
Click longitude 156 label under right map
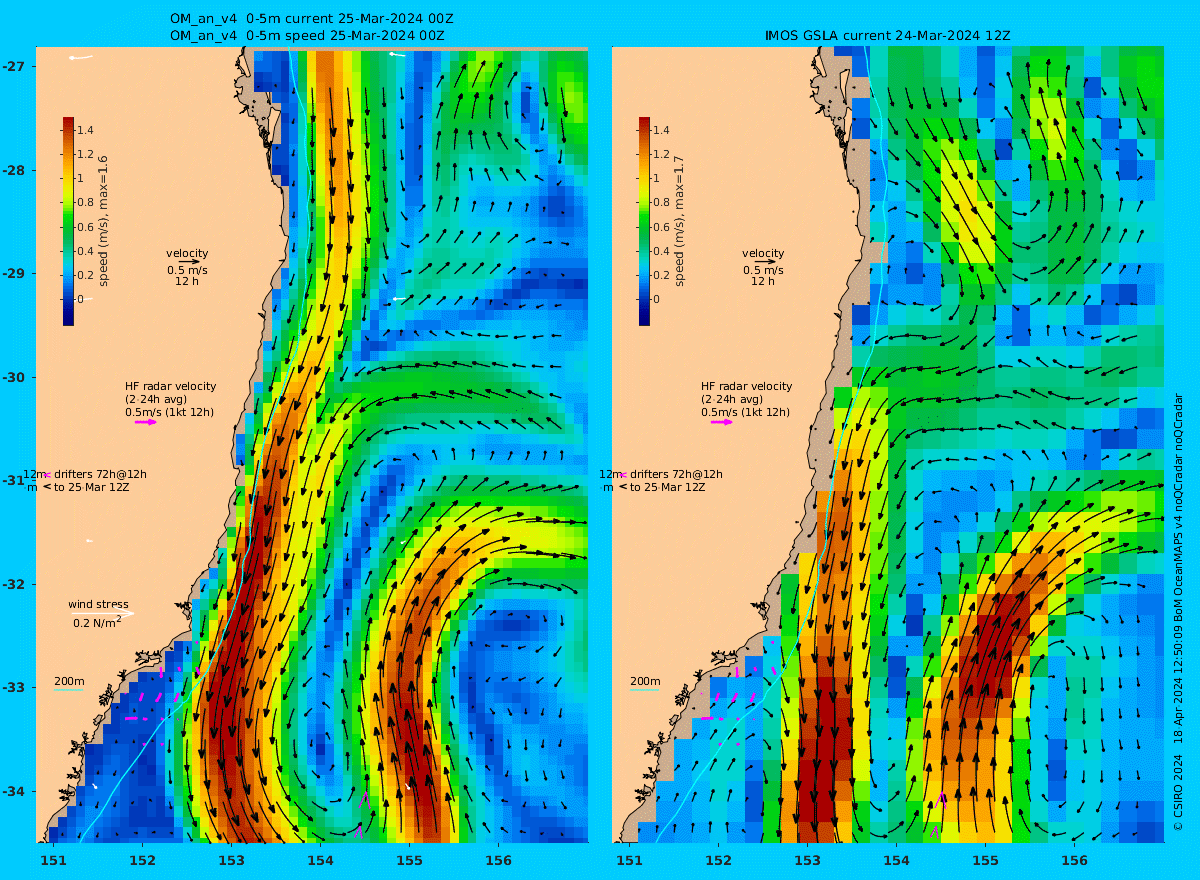pos(1074,860)
